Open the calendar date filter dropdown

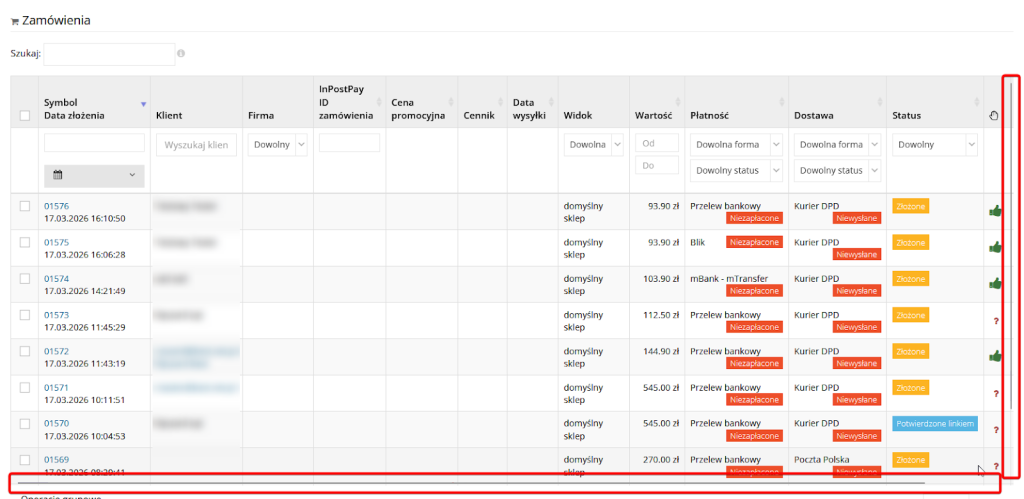click(x=94, y=176)
